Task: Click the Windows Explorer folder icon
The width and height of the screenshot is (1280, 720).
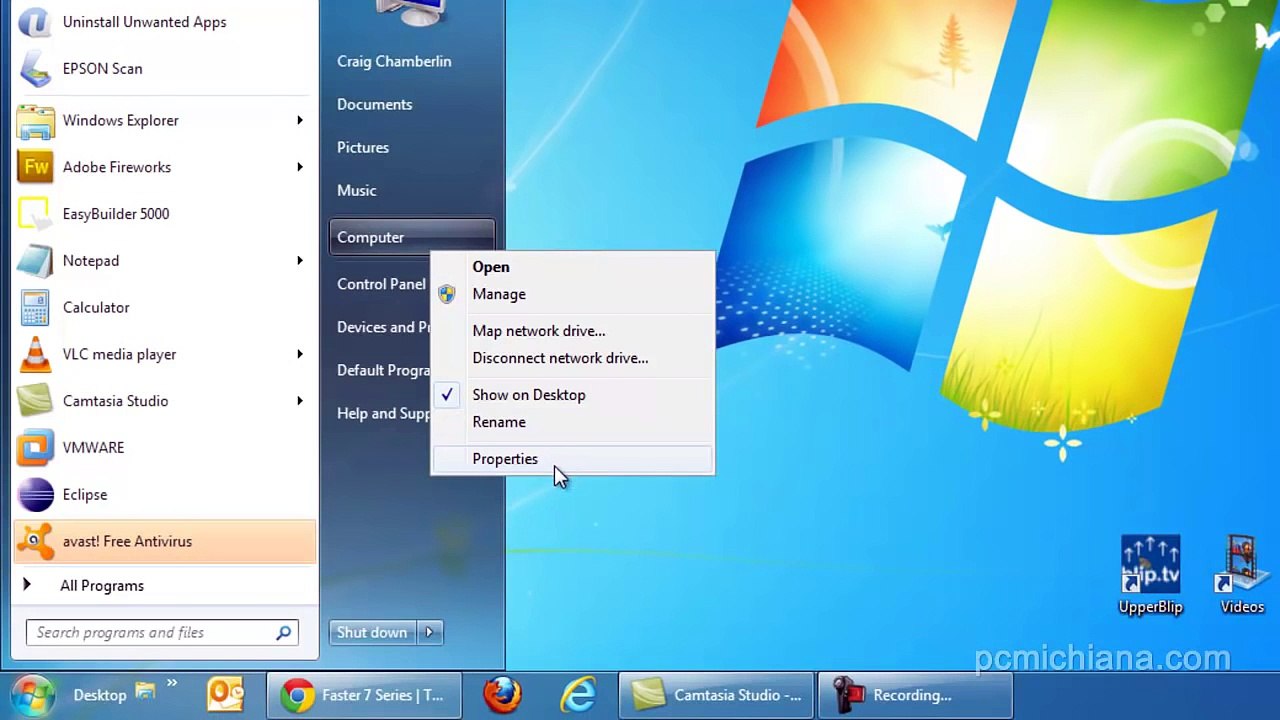Action: tap(35, 121)
